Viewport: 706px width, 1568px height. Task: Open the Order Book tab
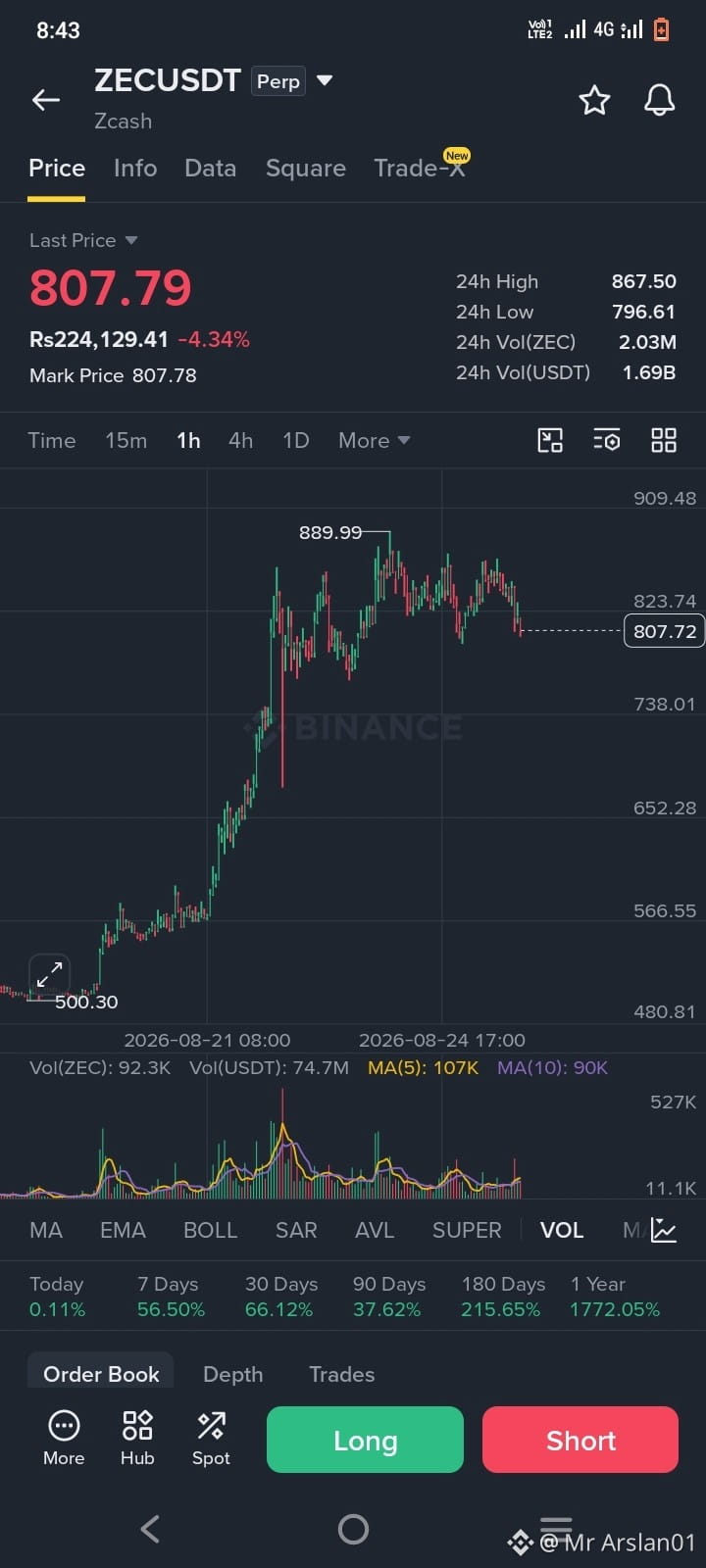[101, 1374]
